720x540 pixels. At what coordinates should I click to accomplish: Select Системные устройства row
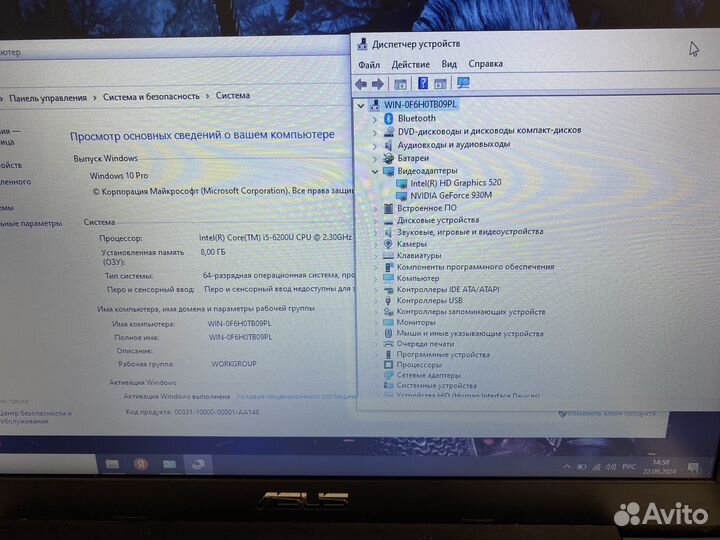pyautogui.click(x=436, y=386)
